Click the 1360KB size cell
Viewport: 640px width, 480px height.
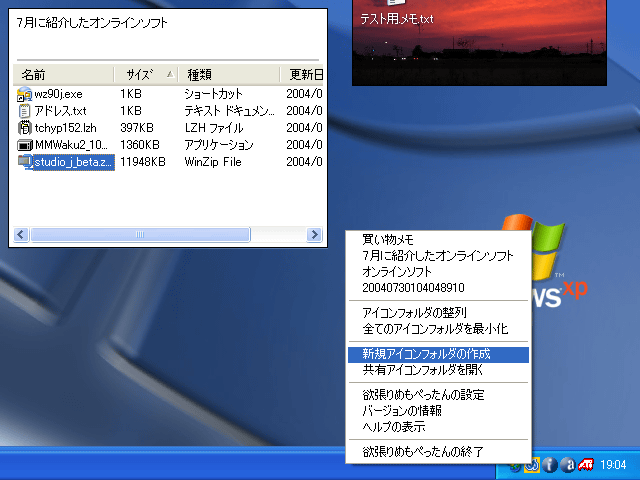[x=140, y=145]
